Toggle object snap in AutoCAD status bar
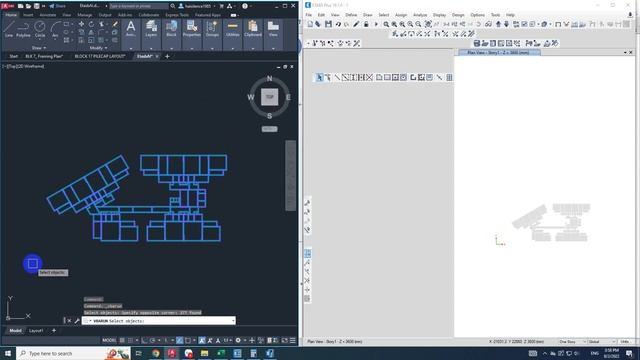Image resolution: width=640 pixels, height=360 pixels. click(188, 340)
